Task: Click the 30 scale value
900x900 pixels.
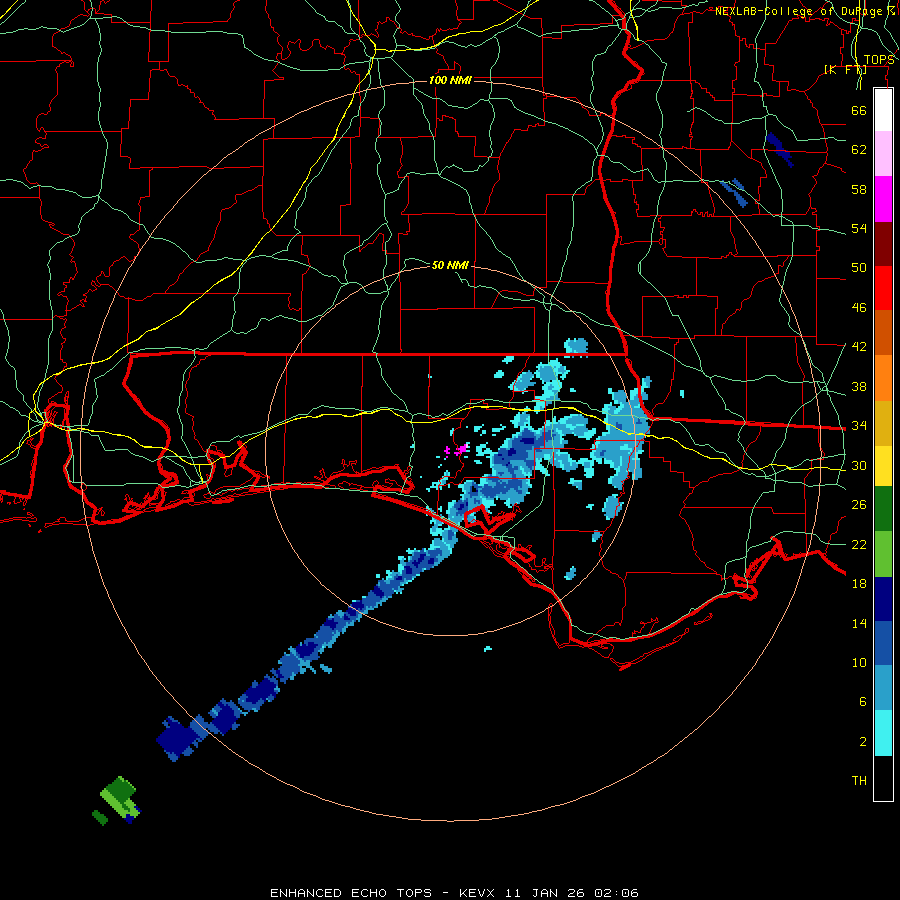Action: [x=859, y=465]
